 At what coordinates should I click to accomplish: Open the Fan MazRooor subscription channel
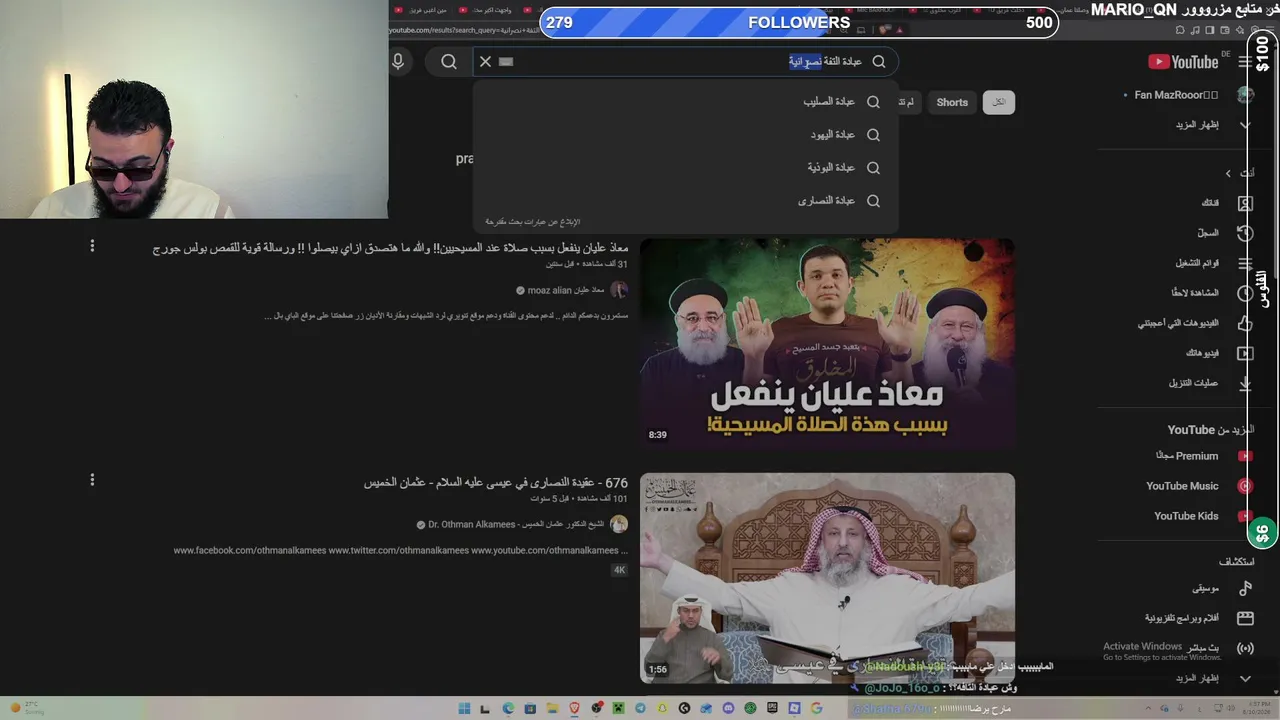(1188, 95)
